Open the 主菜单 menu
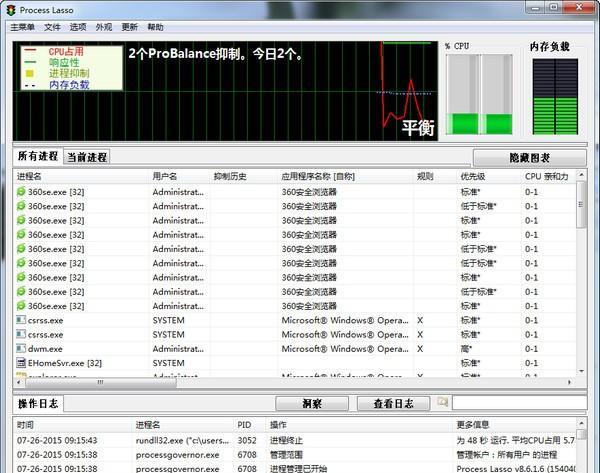Viewport: 600px width, 473px height. (23, 27)
